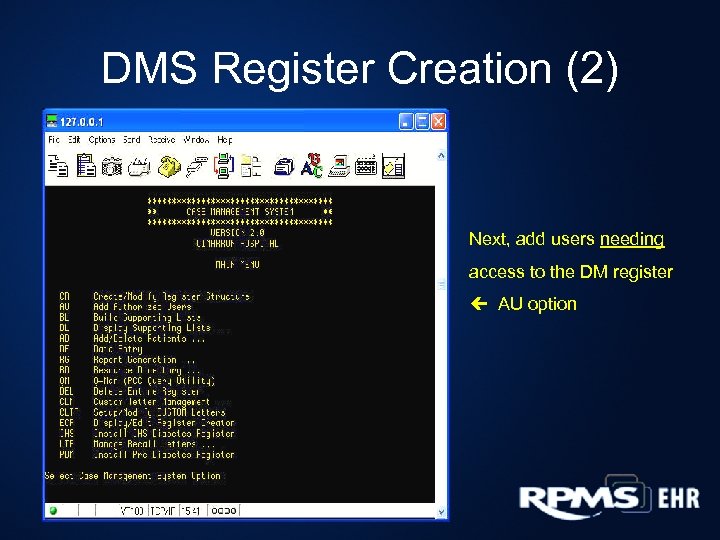This screenshot has height=540, width=720.
Task: Click the computer terminal settings icon
Action: 339,166
